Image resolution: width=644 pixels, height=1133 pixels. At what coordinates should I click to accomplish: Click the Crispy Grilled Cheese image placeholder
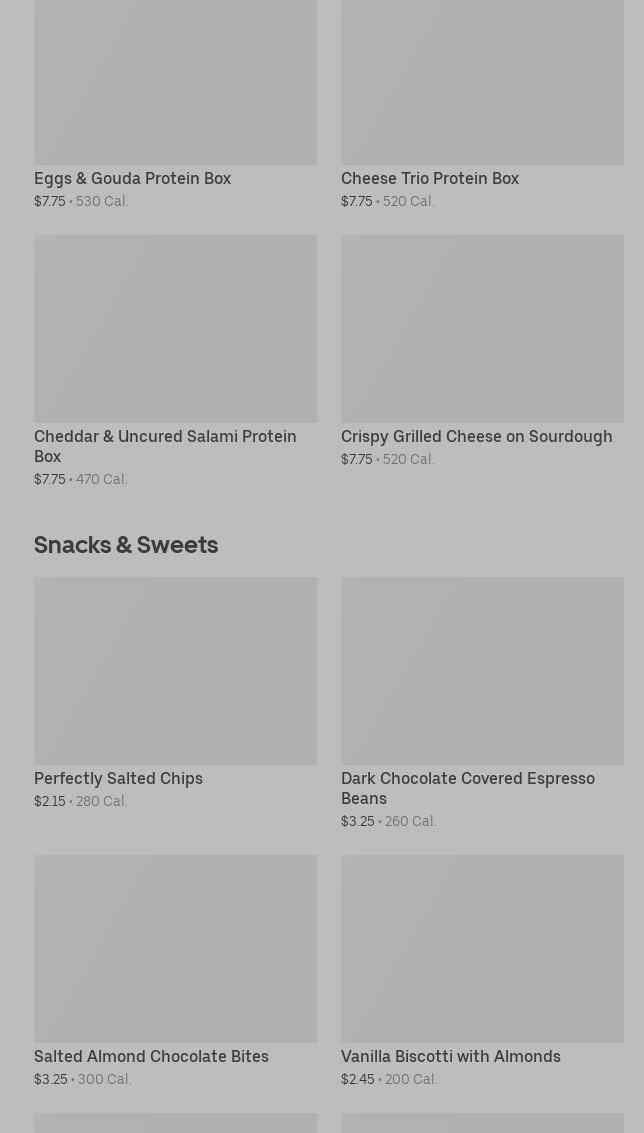pyautogui.click(x=482, y=328)
